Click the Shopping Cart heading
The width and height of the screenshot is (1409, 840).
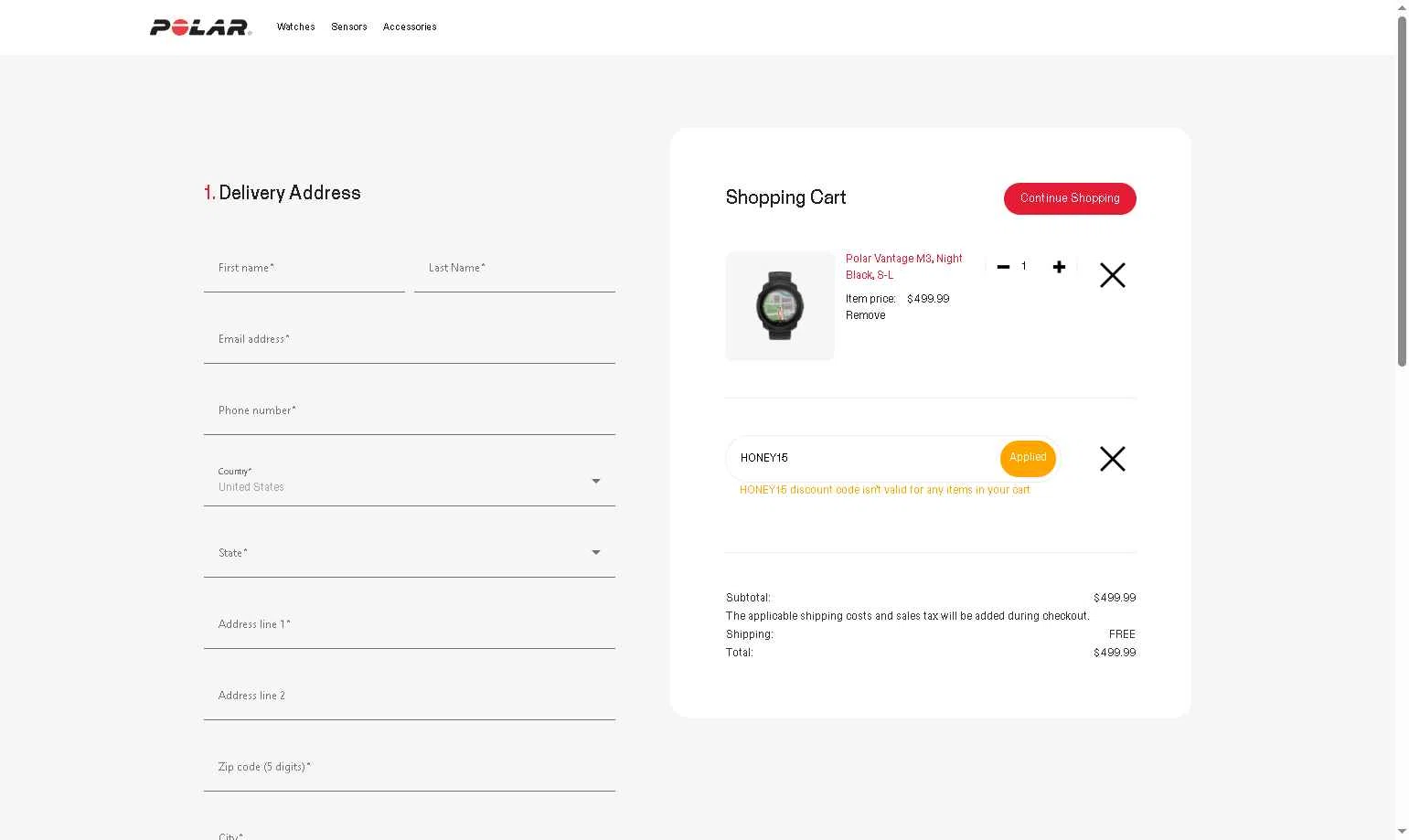pos(785,197)
